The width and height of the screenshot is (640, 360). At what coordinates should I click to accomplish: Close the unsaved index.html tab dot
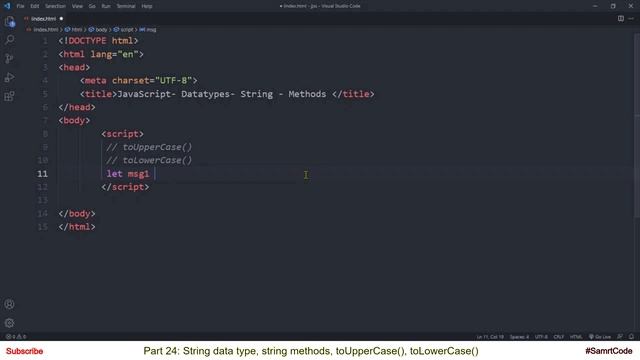tap(61, 18)
